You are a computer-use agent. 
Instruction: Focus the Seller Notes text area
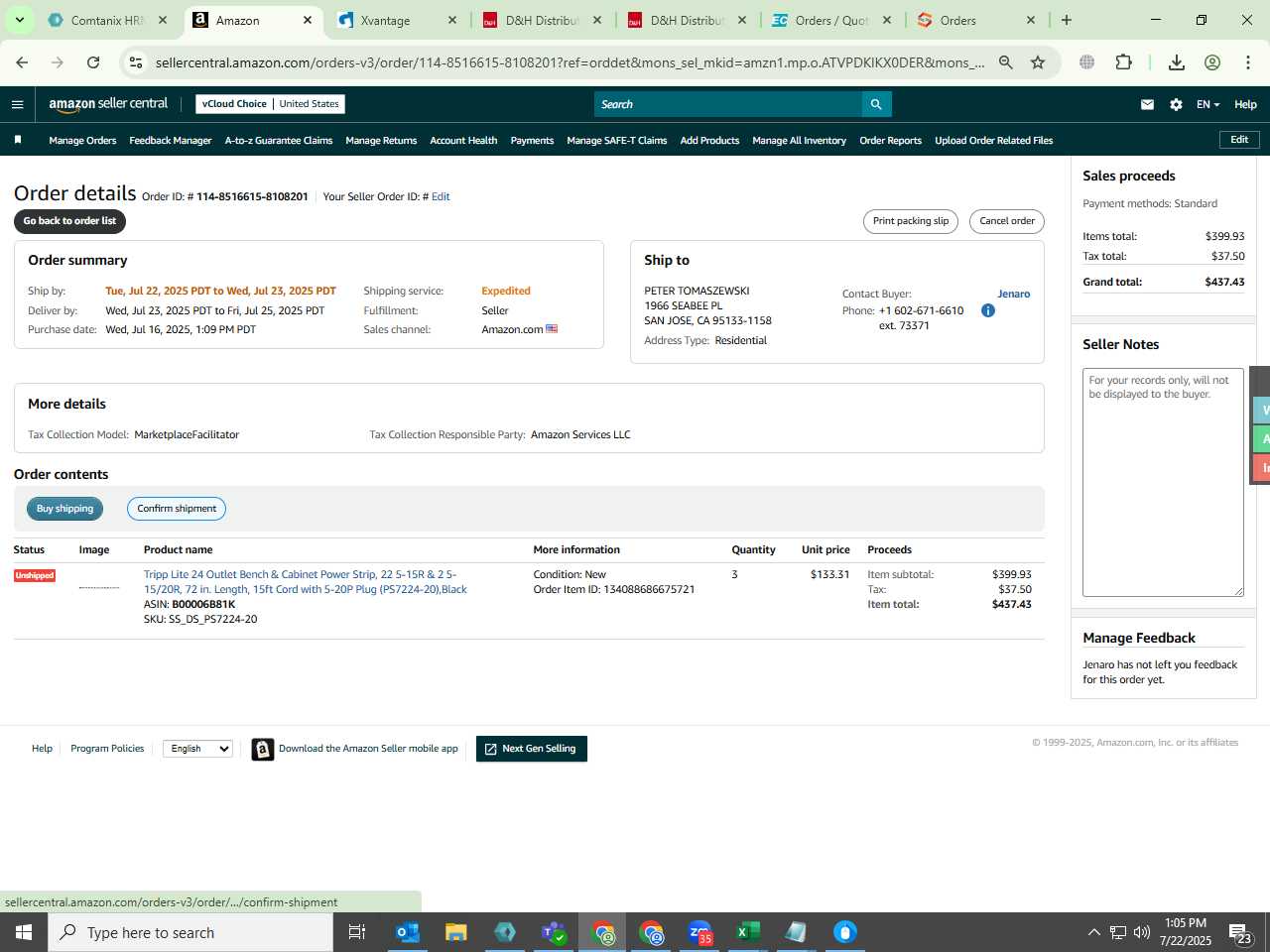(x=1163, y=482)
